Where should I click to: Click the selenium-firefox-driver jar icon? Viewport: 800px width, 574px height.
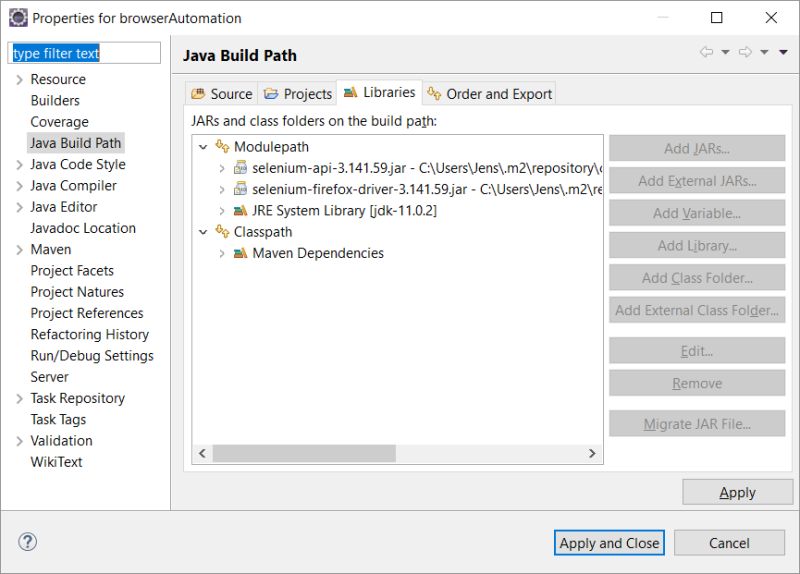[240, 189]
